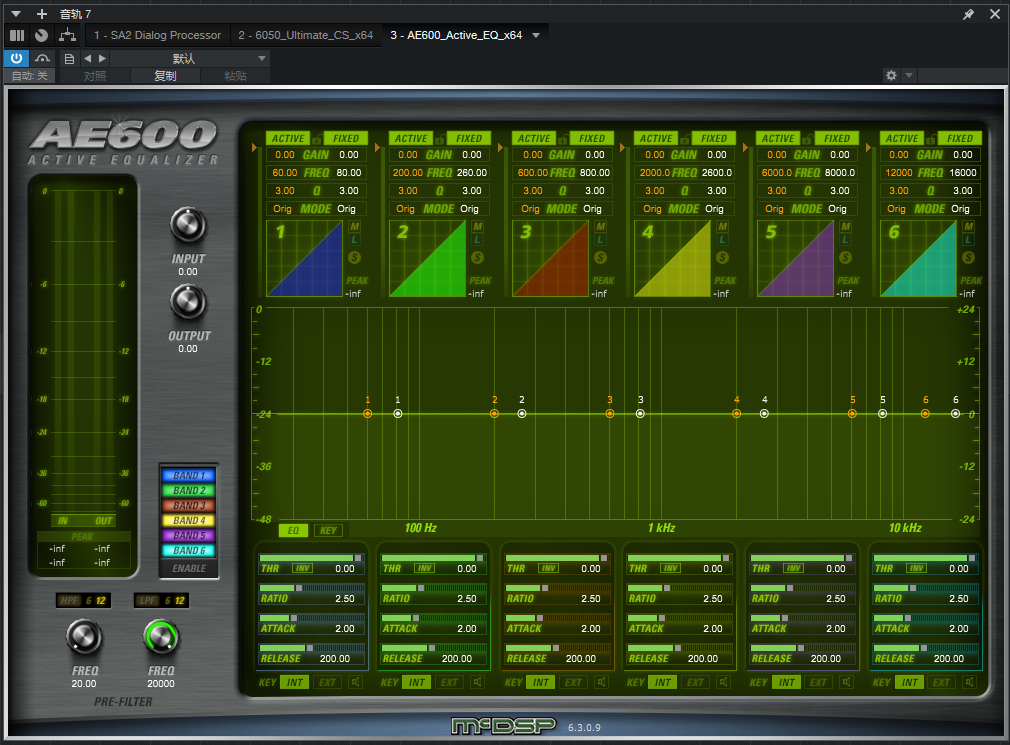This screenshot has height=745, width=1010.
Task: Select EXT key source for band 3
Action: 573,683
